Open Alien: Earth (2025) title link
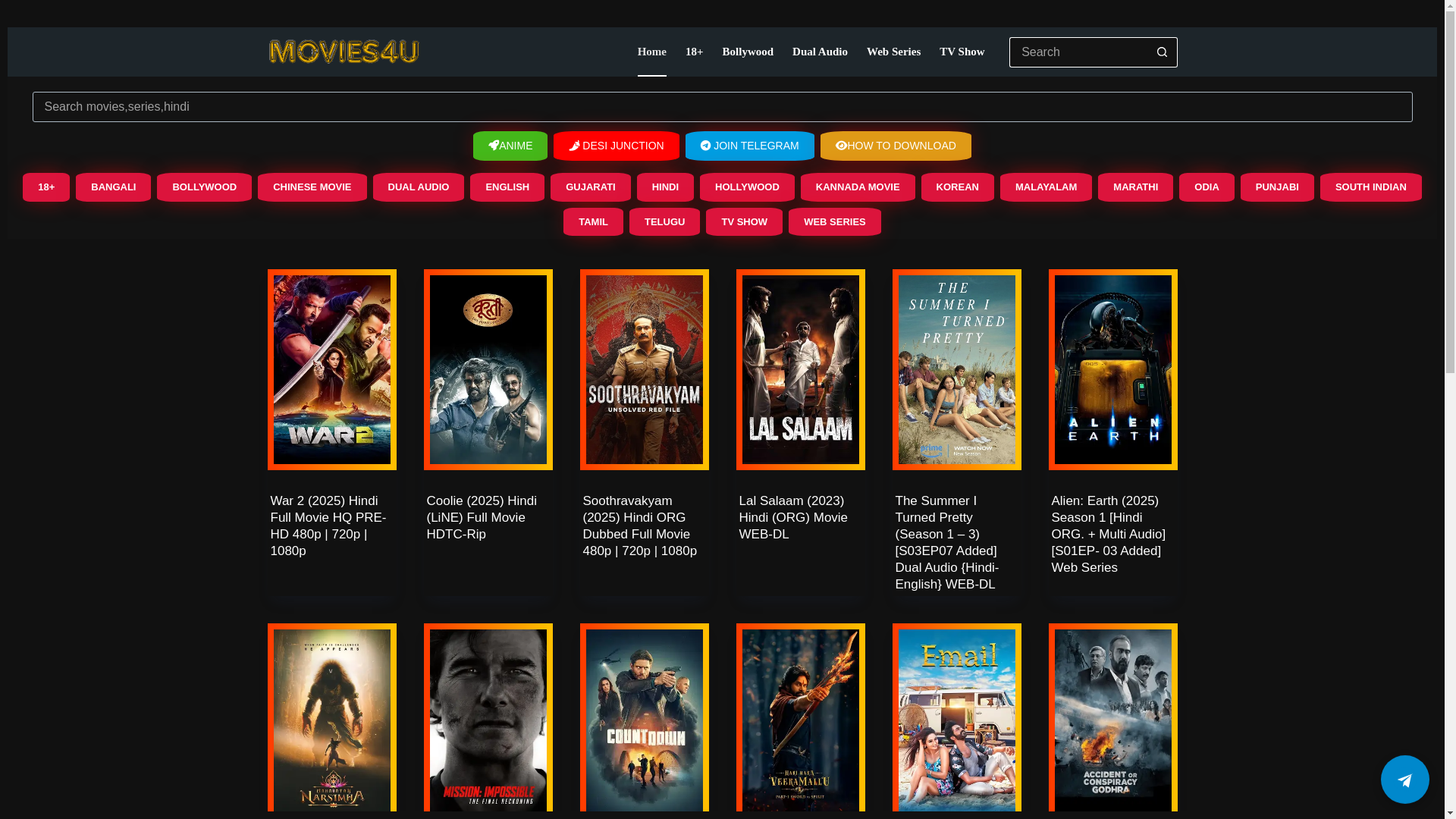 pyautogui.click(x=1109, y=534)
